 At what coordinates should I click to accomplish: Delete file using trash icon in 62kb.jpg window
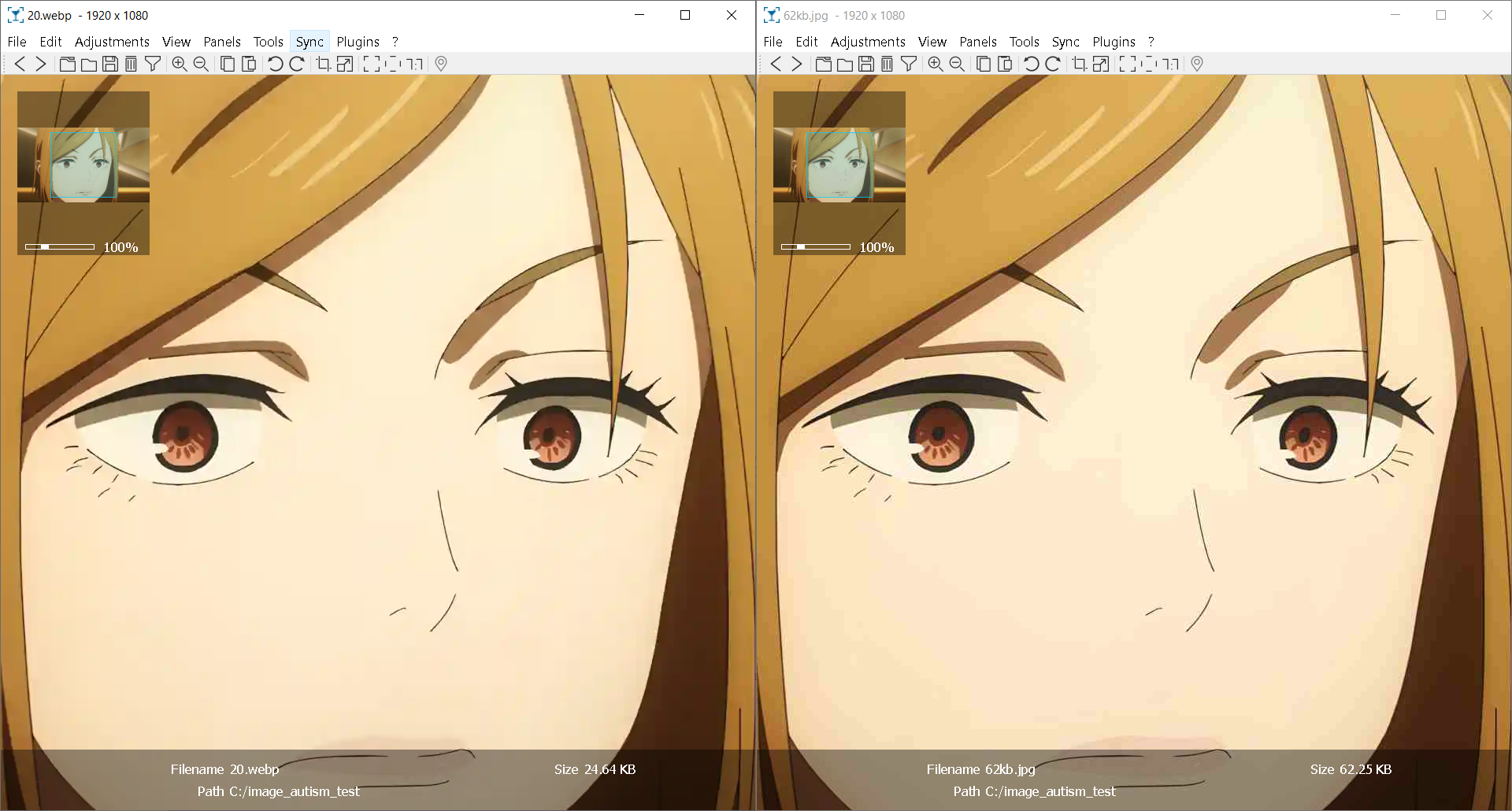(x=887, y=64)
